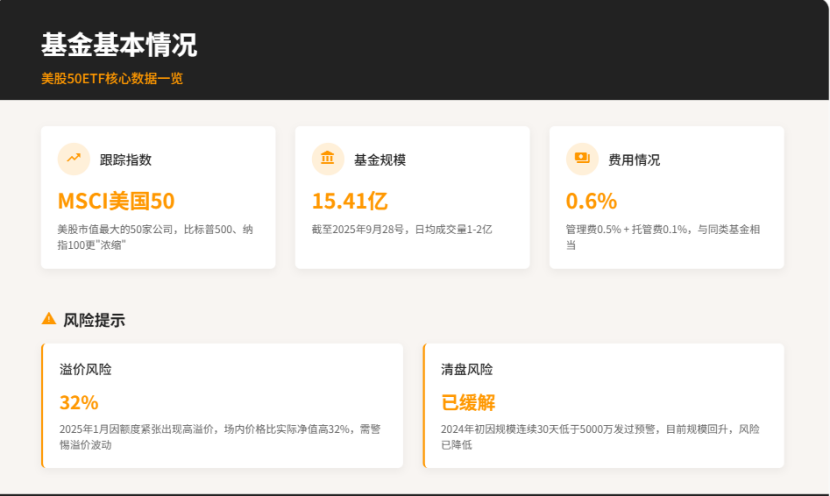Click the description text under 15.41亿

[402, 229]
